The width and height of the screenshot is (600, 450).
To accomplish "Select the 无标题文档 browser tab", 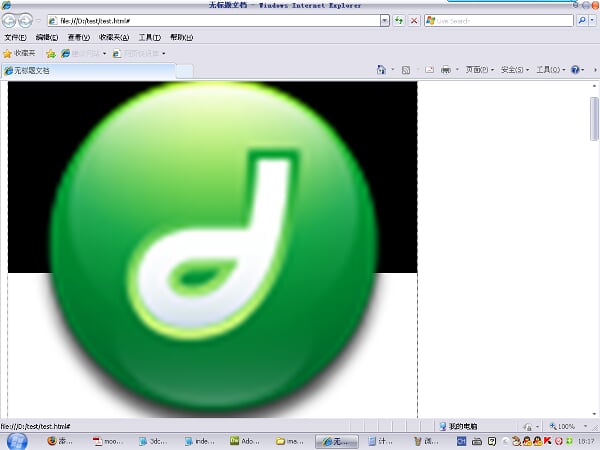I will click(x=89, y=70).
